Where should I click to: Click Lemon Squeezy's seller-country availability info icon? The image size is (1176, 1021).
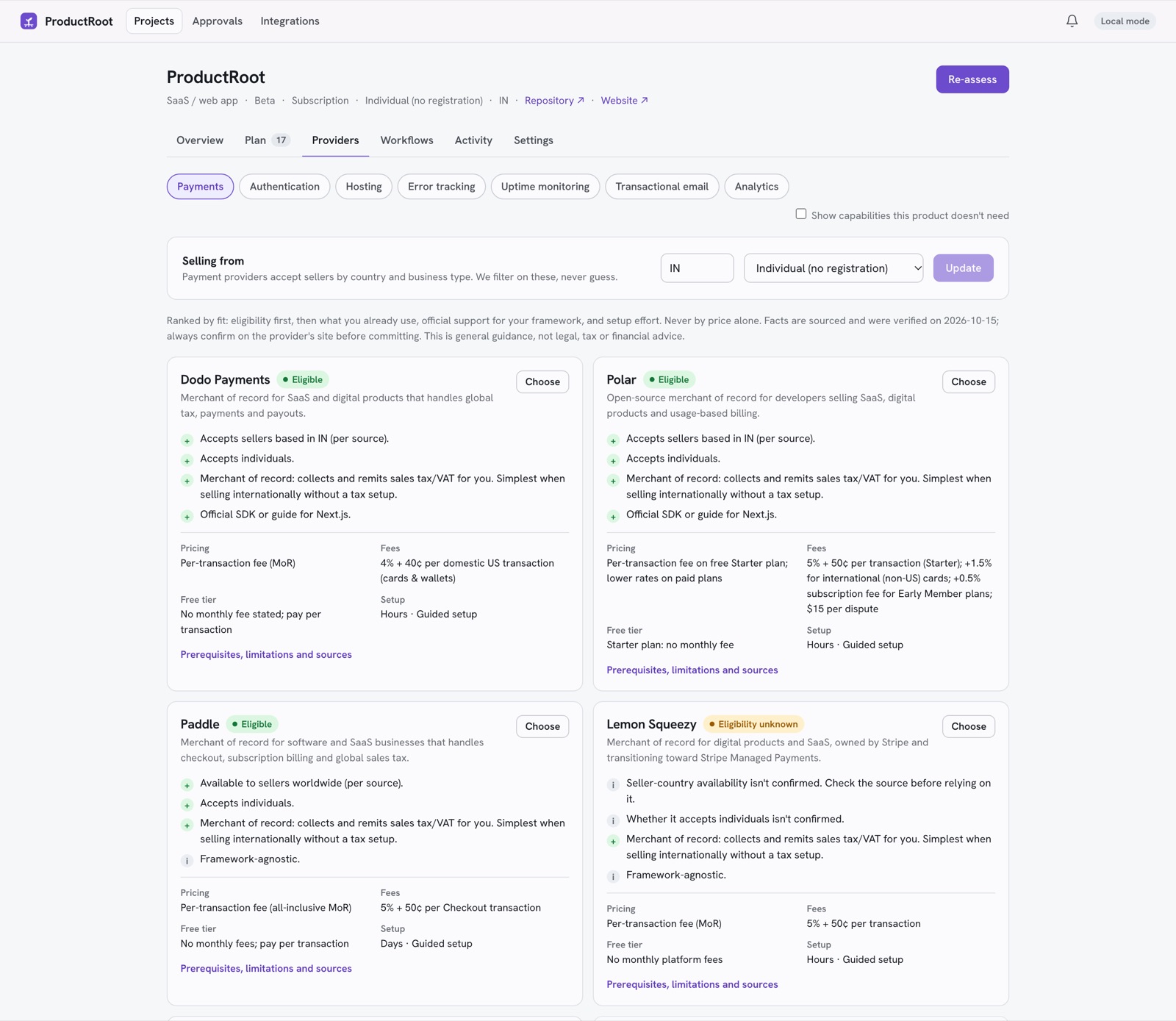pyautogui.click(x=614, y=784)
